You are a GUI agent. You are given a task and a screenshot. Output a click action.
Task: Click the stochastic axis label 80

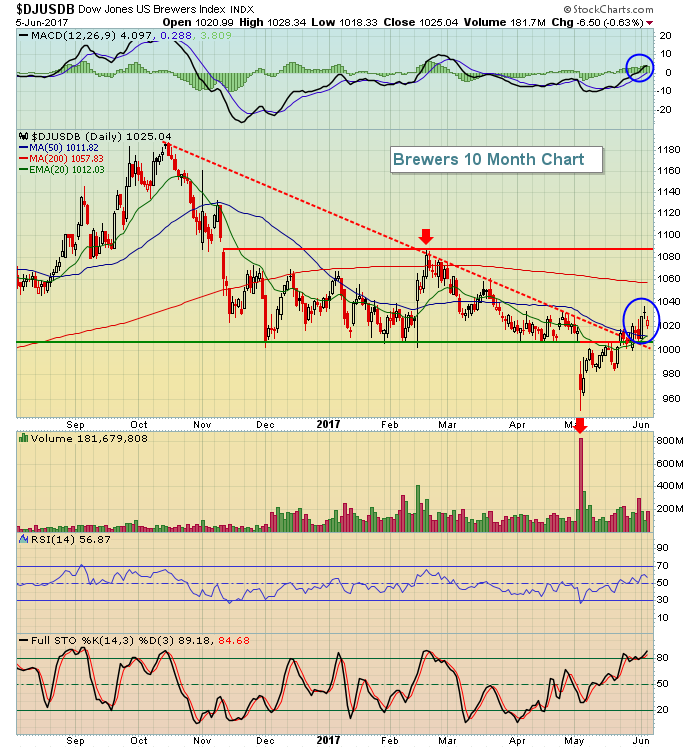click(663, 658)
